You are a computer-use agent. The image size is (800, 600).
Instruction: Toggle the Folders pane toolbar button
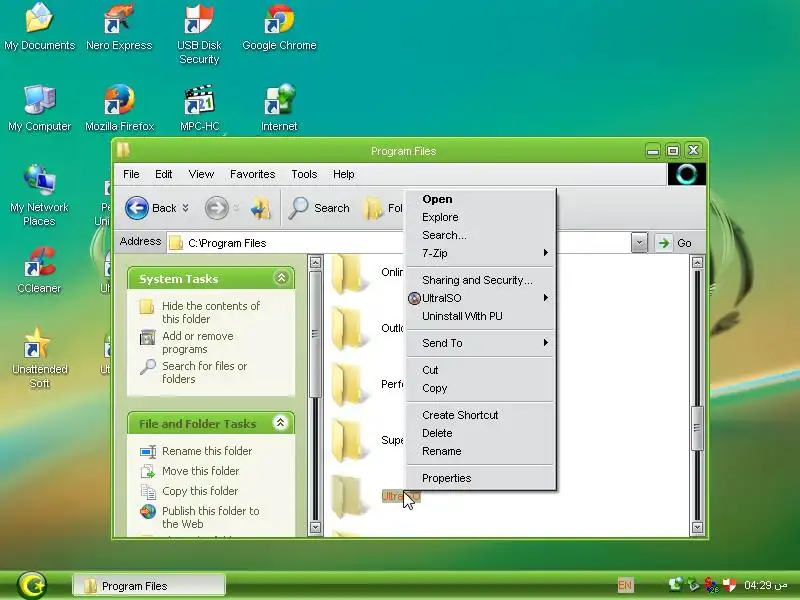click(383, 208)
